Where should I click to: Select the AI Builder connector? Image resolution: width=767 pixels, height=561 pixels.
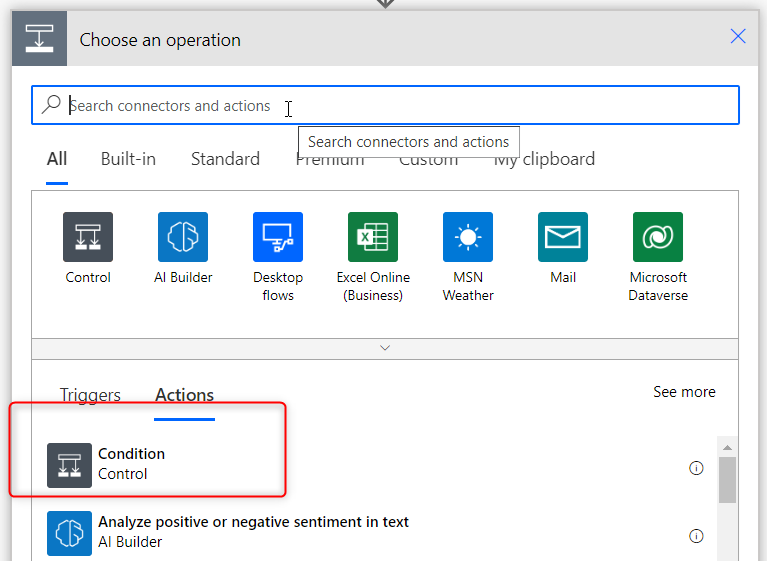(183, 237)
